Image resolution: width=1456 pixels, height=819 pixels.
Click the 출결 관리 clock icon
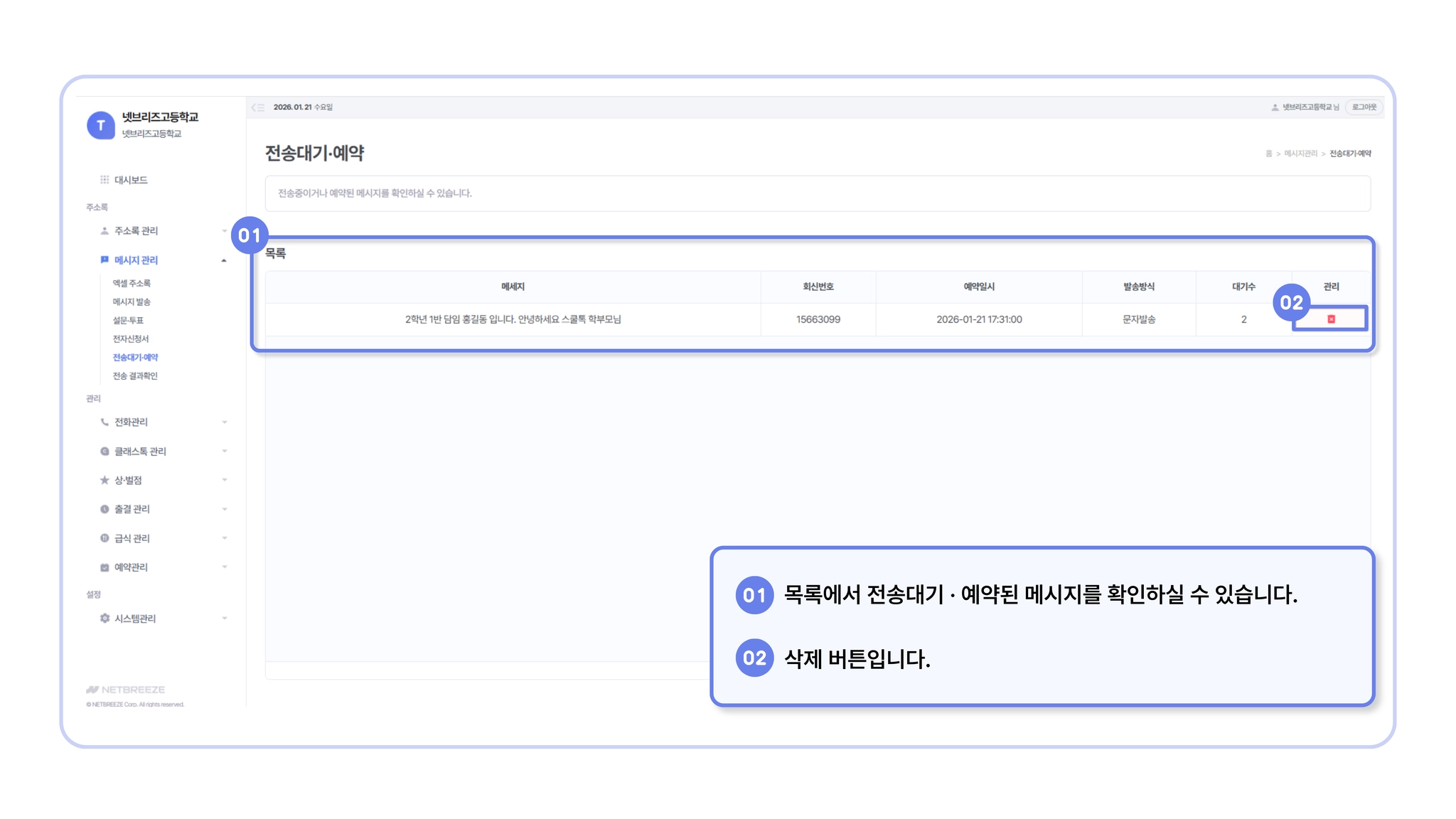(105, 509)
